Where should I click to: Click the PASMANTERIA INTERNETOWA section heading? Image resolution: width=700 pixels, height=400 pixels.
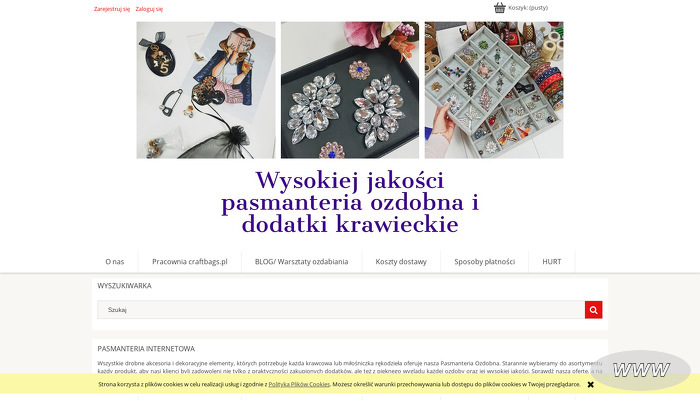click(x=146, y=349)
